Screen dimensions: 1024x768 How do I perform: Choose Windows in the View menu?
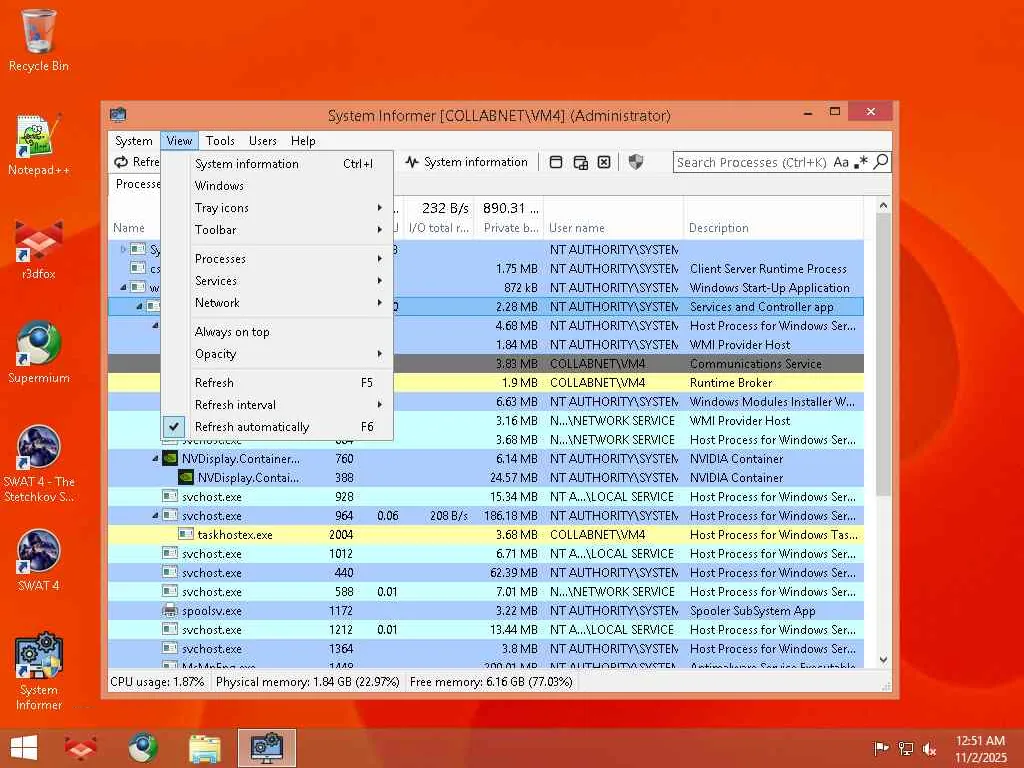[x=277, y=185]
